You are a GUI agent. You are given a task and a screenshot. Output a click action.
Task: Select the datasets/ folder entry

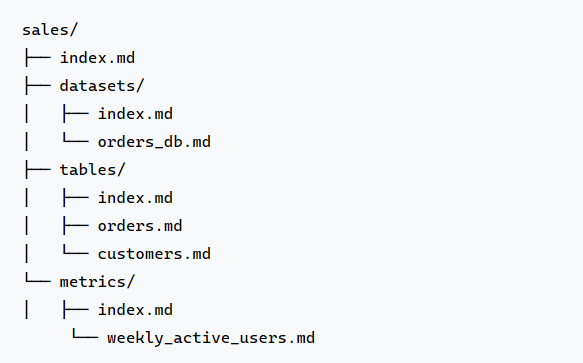tap(102, 86)
